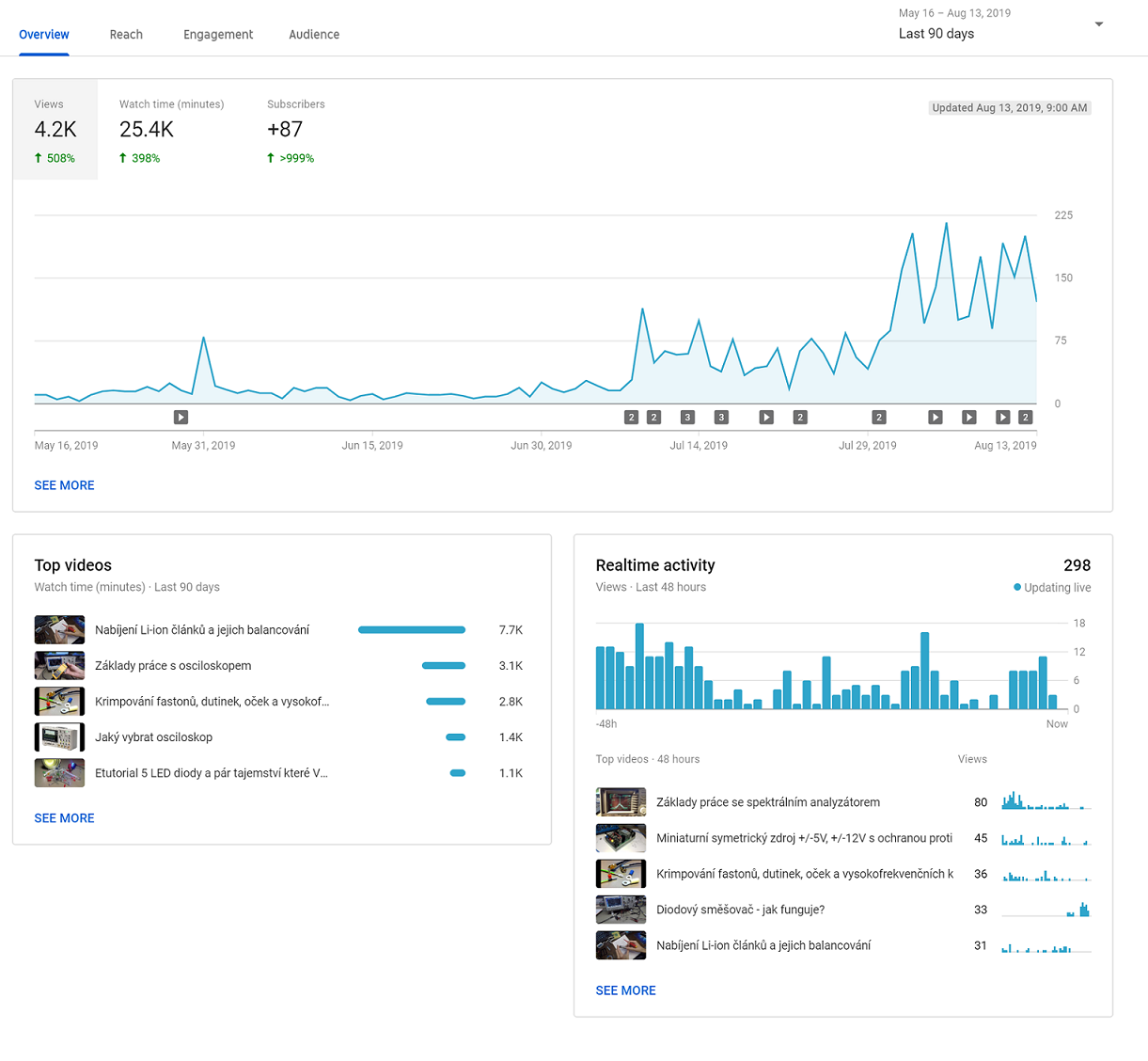Viewport: 1148px width, 1061px height.
Task: Click SEE MORE below the views chart
Action: pyautogui.click(x=64, y=485)
